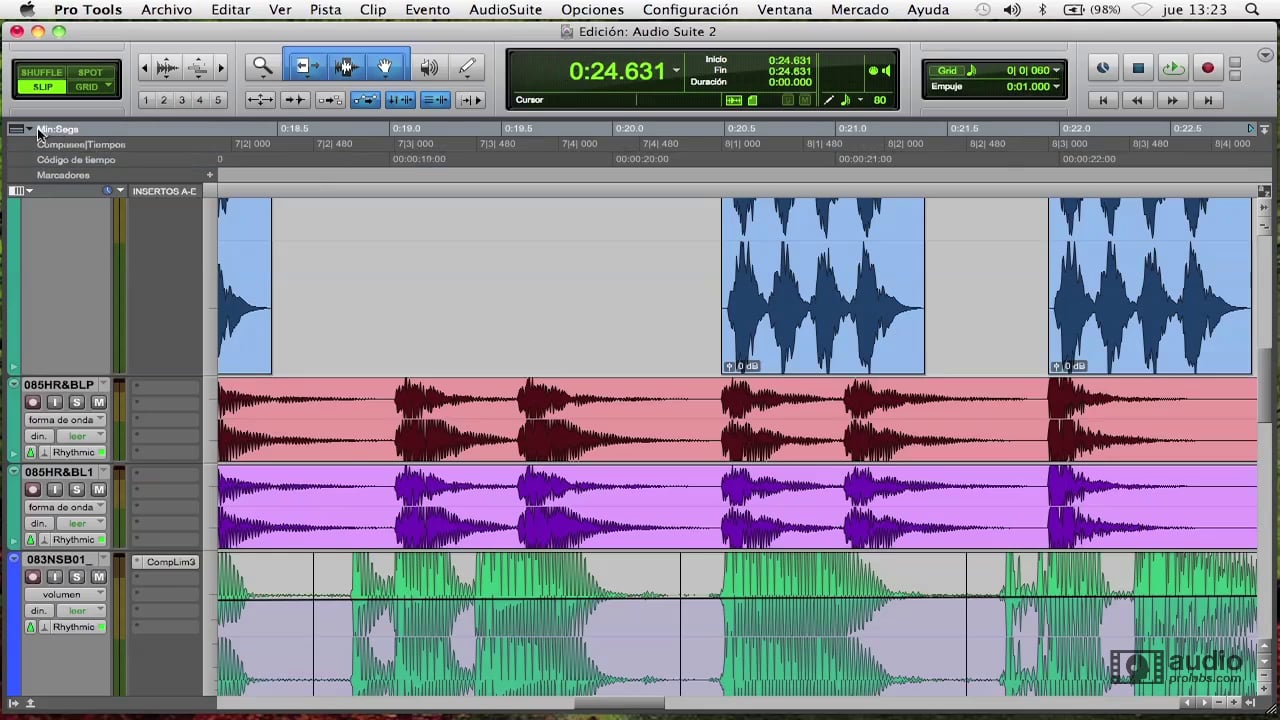Toggle Automation Follows Edit button
1280x720 pixels.
pyautogui.click(x=365, y=100)
